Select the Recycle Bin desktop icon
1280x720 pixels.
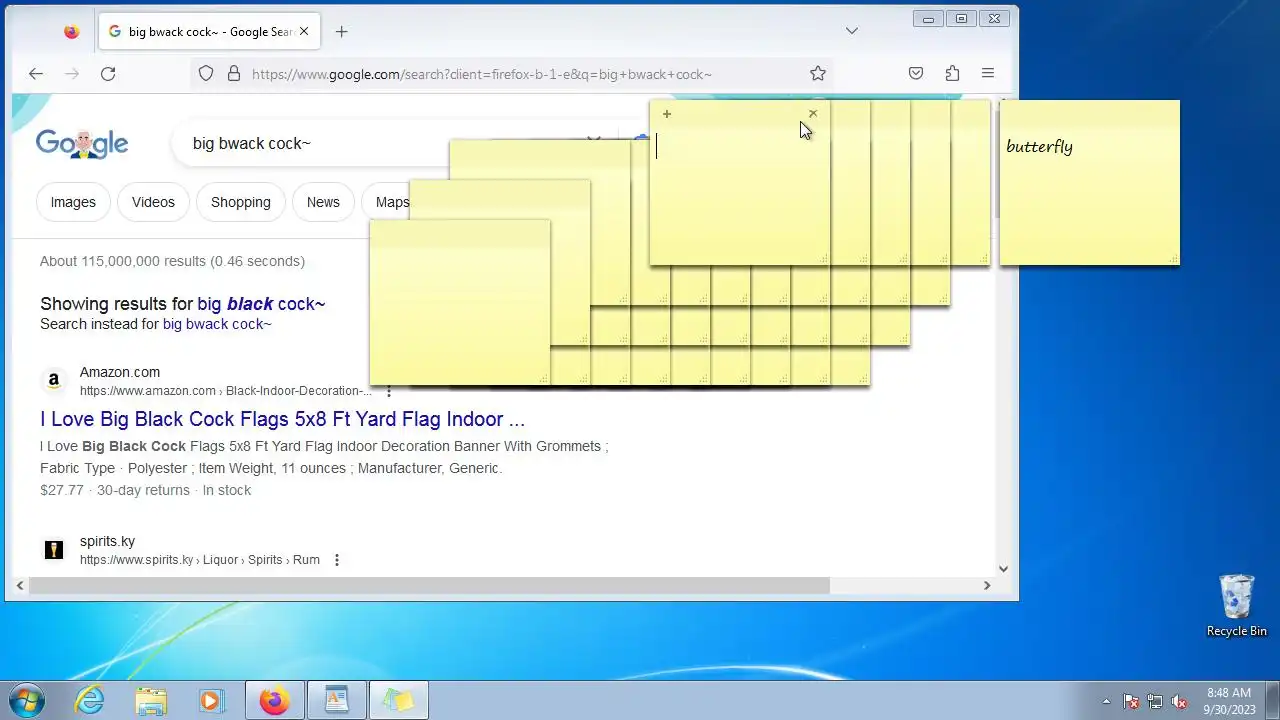1237,606
